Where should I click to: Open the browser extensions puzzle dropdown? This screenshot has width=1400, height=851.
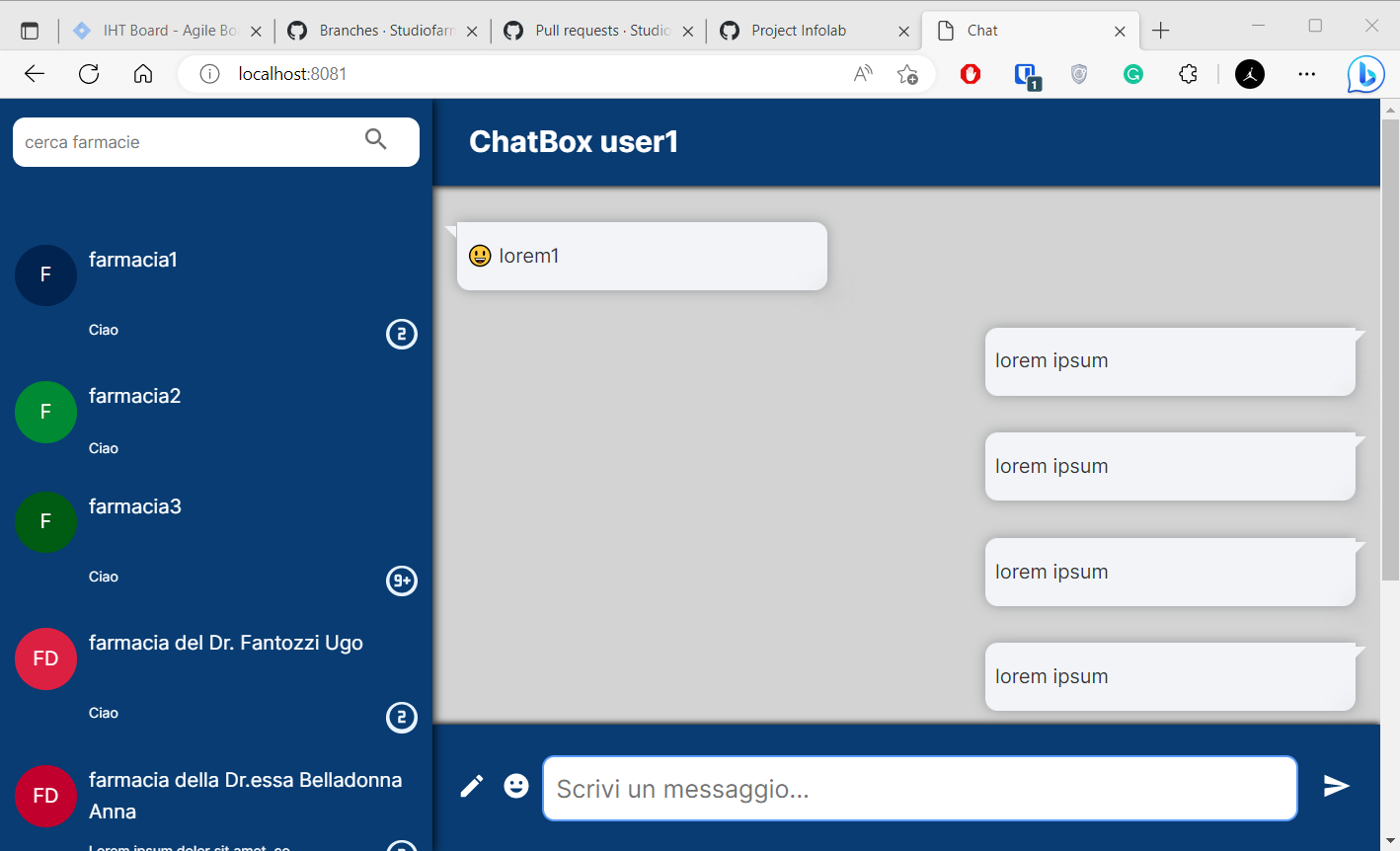click(x=1187, y=74)
